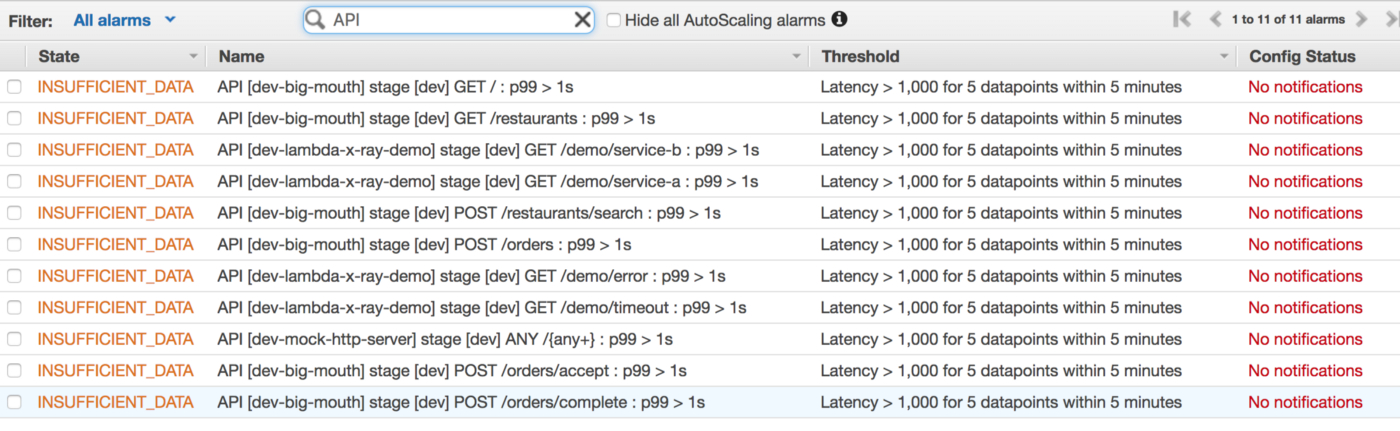Open the AutoScaling alarms info icon
This screenshot has width=1400, height=431.
pos(840,19)
